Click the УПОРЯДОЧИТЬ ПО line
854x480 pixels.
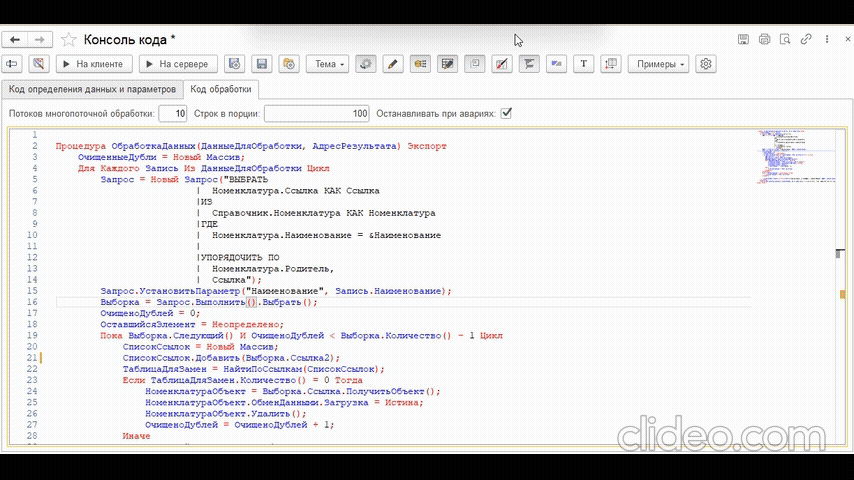(239, 257)
